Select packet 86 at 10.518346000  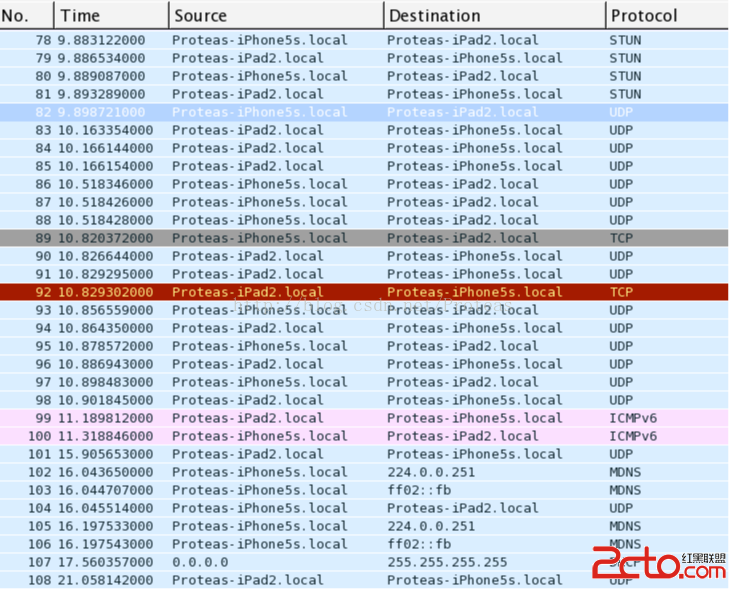tap(364, 184)
